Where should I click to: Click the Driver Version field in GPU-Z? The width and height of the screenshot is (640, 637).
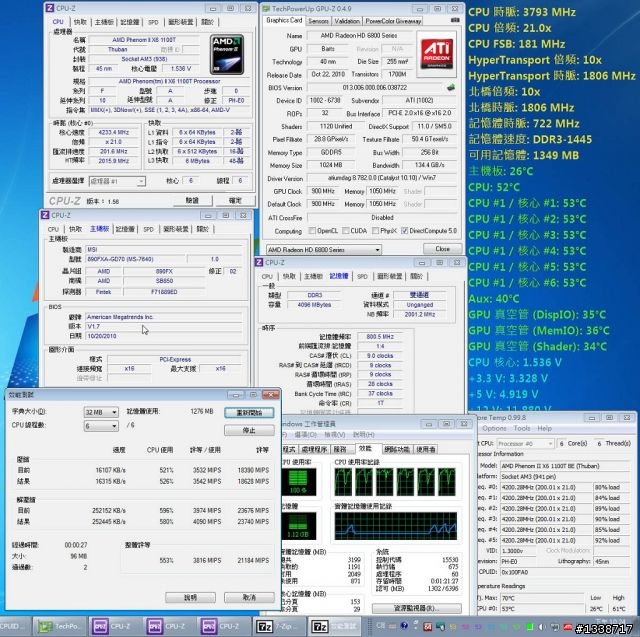pos(382,178)
